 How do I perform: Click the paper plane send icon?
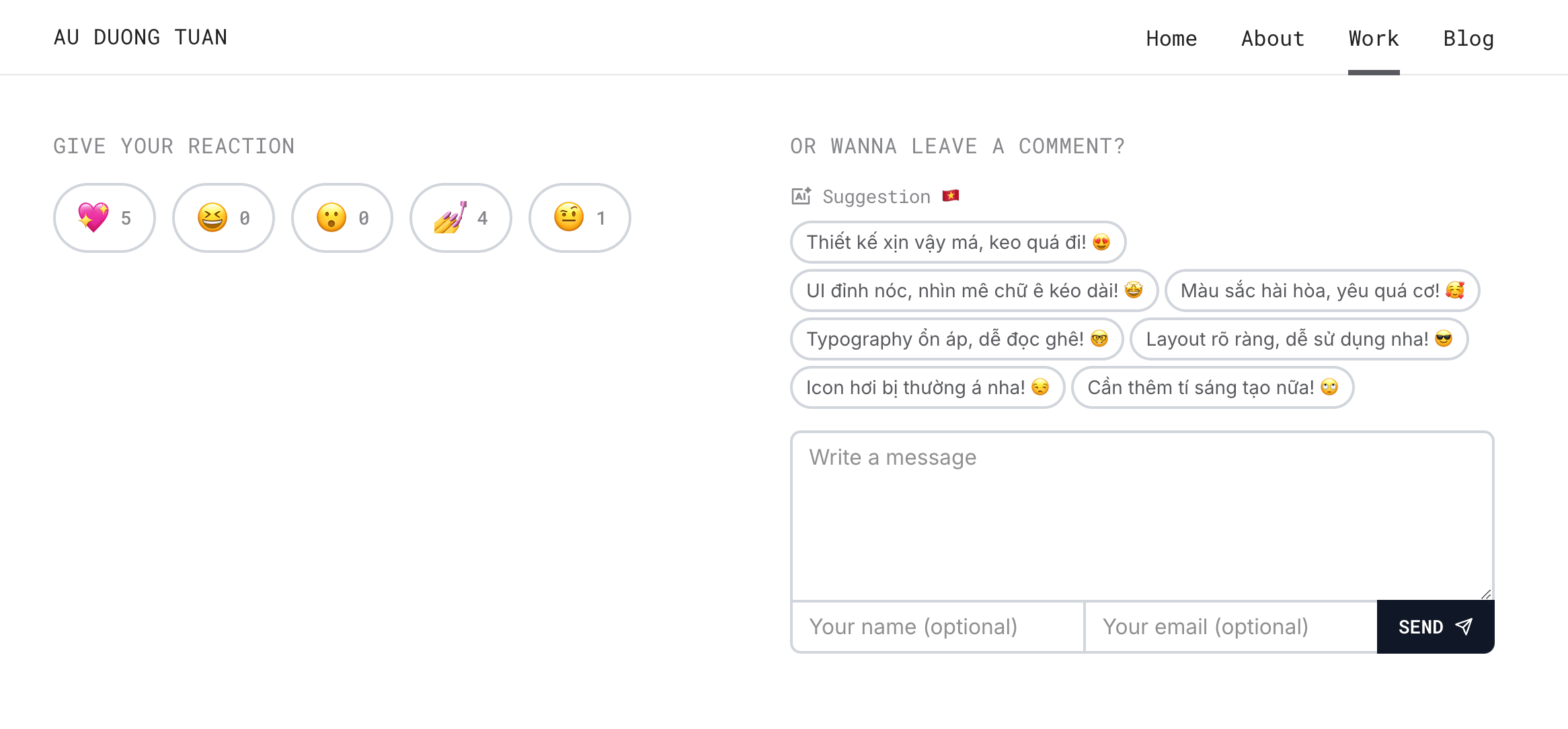click(1464, 627)
